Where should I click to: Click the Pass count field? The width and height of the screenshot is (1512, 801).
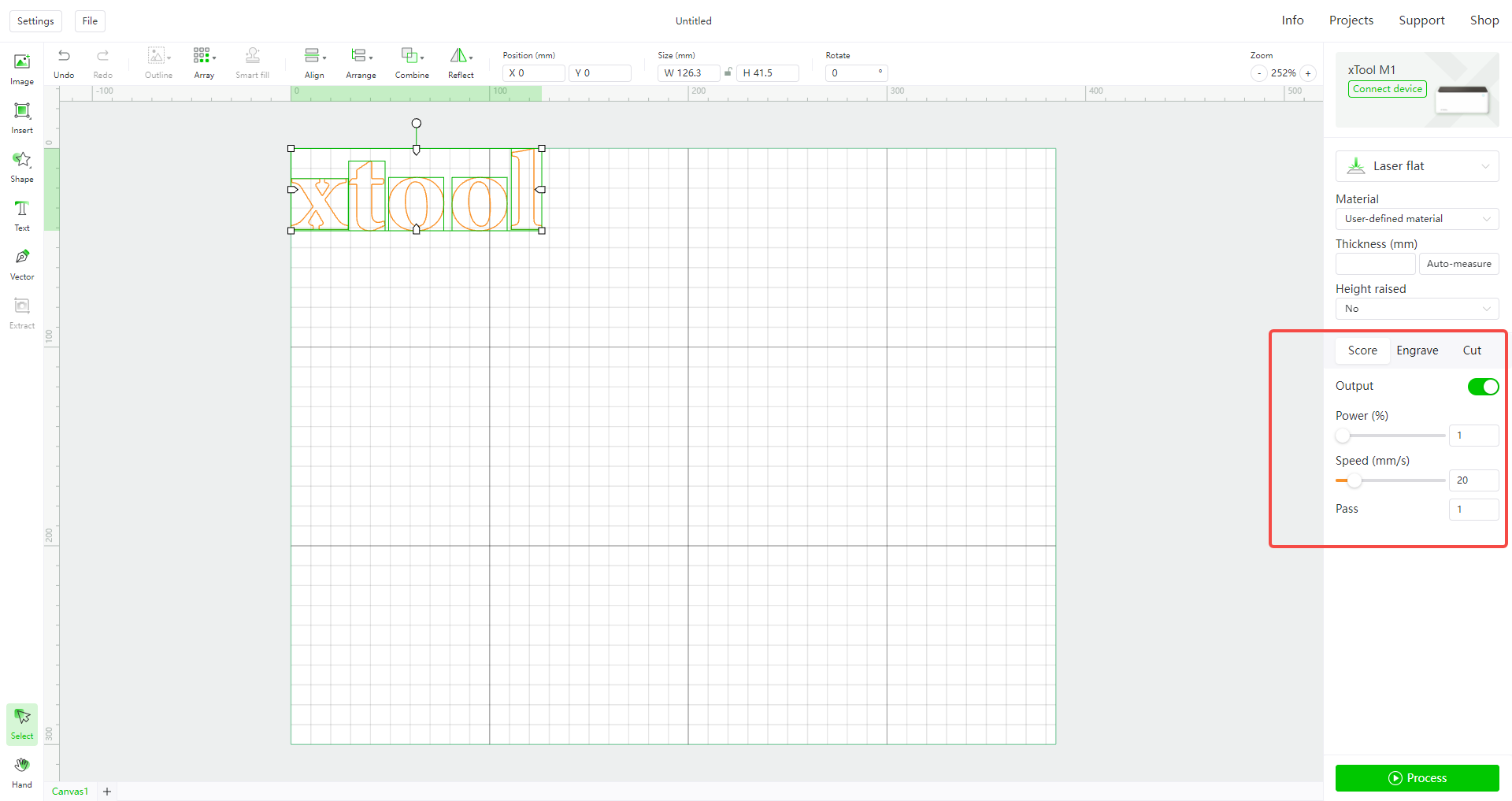coord(1473,510)
